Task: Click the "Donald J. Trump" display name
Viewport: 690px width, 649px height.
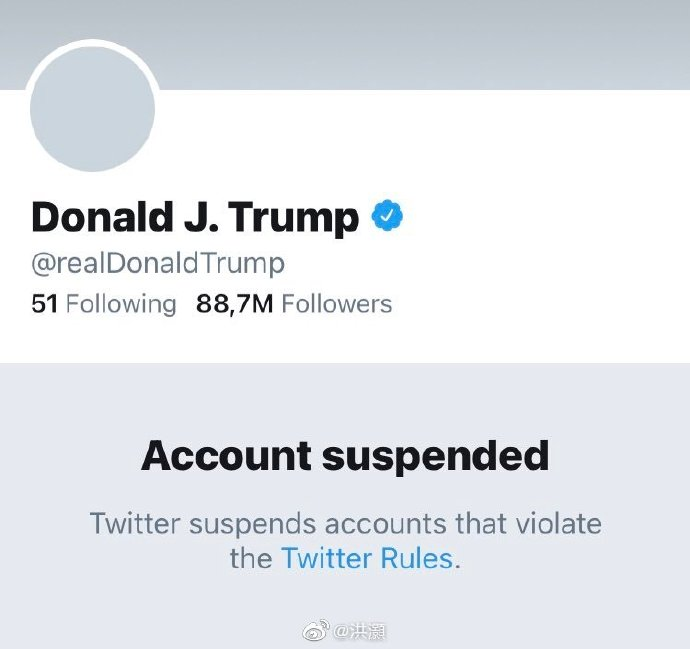Action: tap(195, 217)
